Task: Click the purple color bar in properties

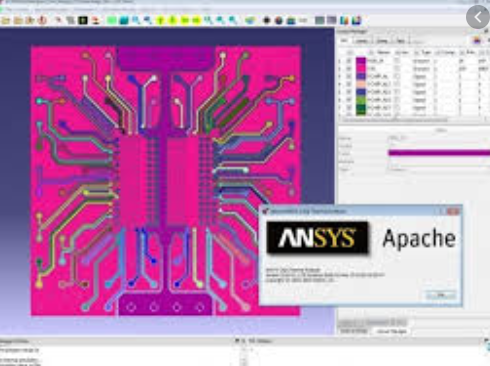Action: [439, 153]
